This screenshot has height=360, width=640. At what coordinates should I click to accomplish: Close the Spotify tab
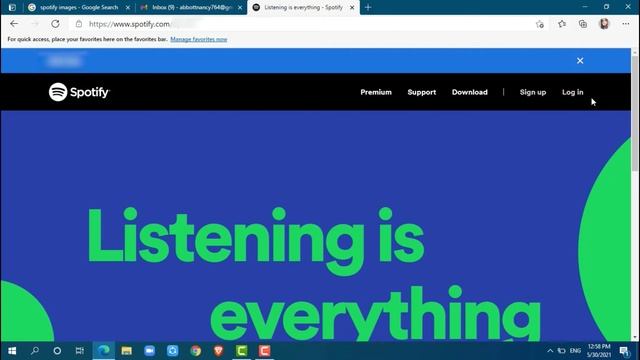tap(352, 7)
